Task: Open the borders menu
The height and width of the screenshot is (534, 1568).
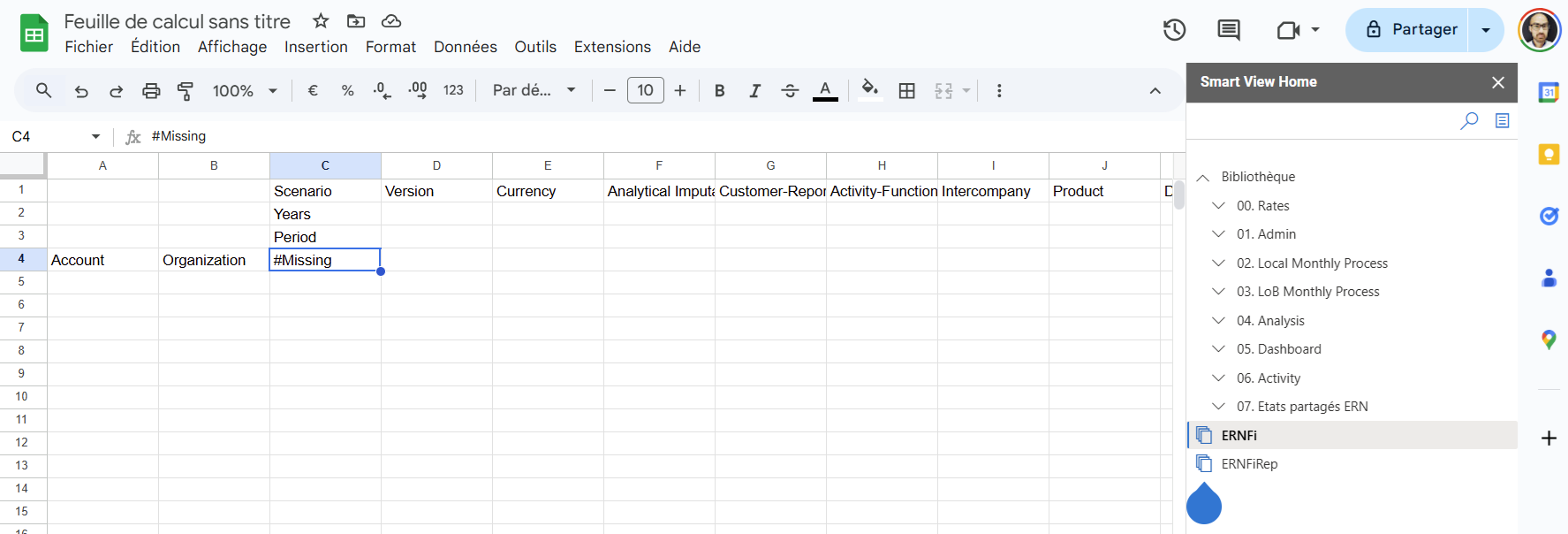Action: click(x=907, y=90)
